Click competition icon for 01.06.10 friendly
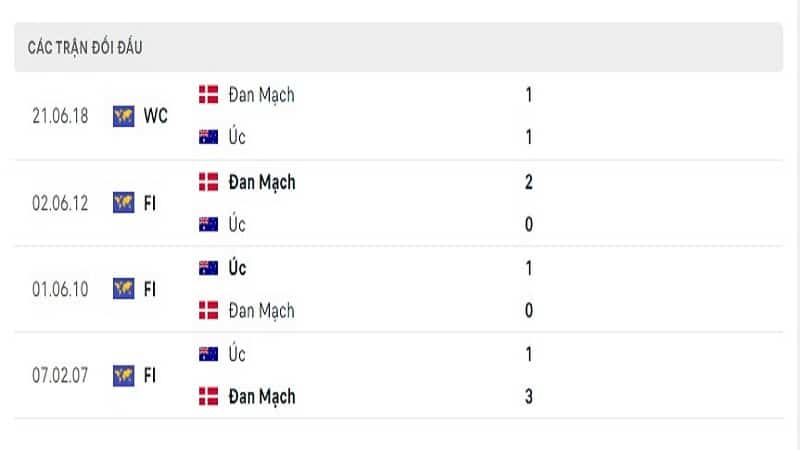Image resolution: width=800 pixels, height=450 pixels. [x=123, y=289]
